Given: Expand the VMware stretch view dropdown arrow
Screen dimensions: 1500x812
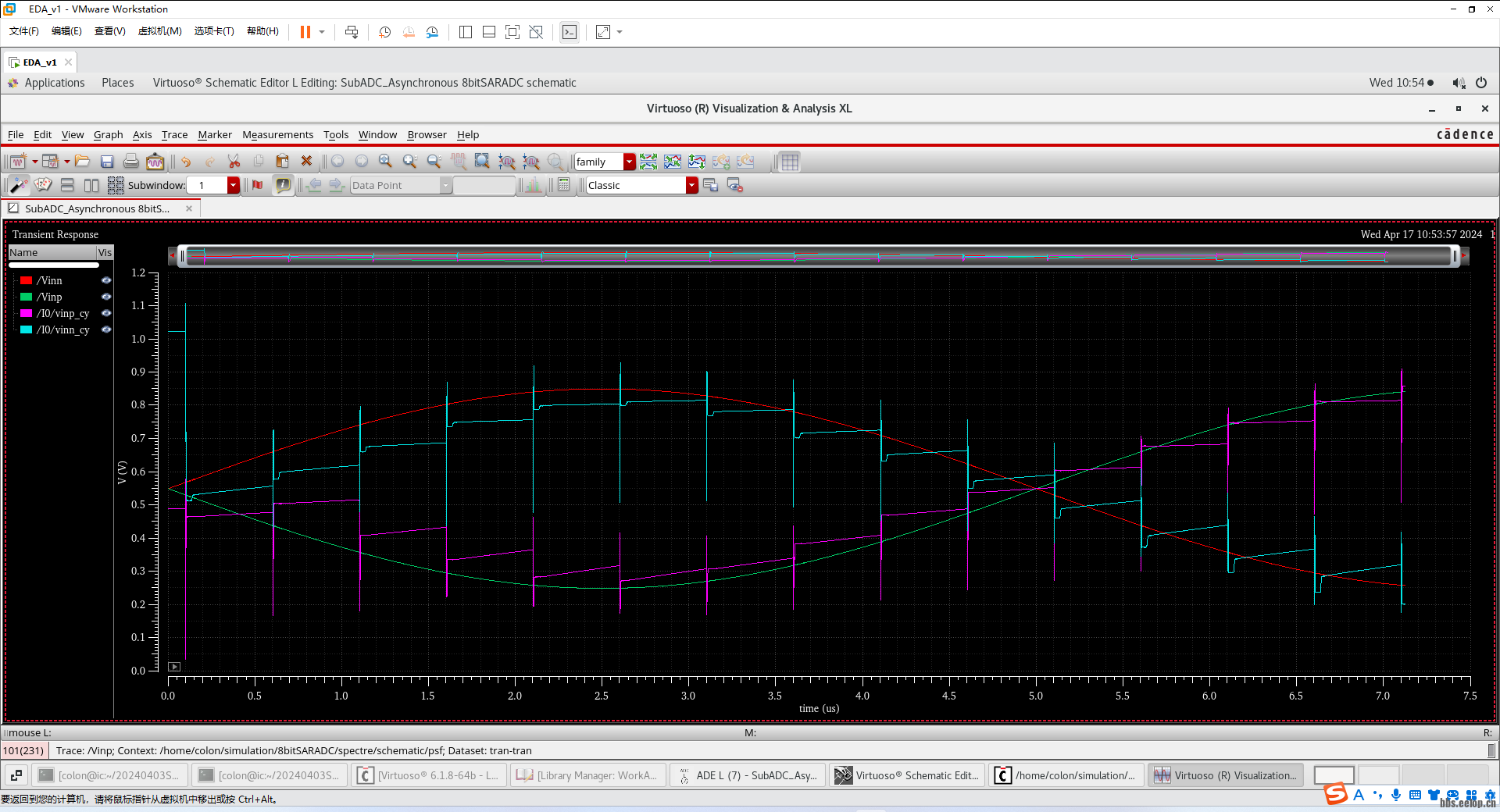Looking at the screenshot, I should [620, 32].
